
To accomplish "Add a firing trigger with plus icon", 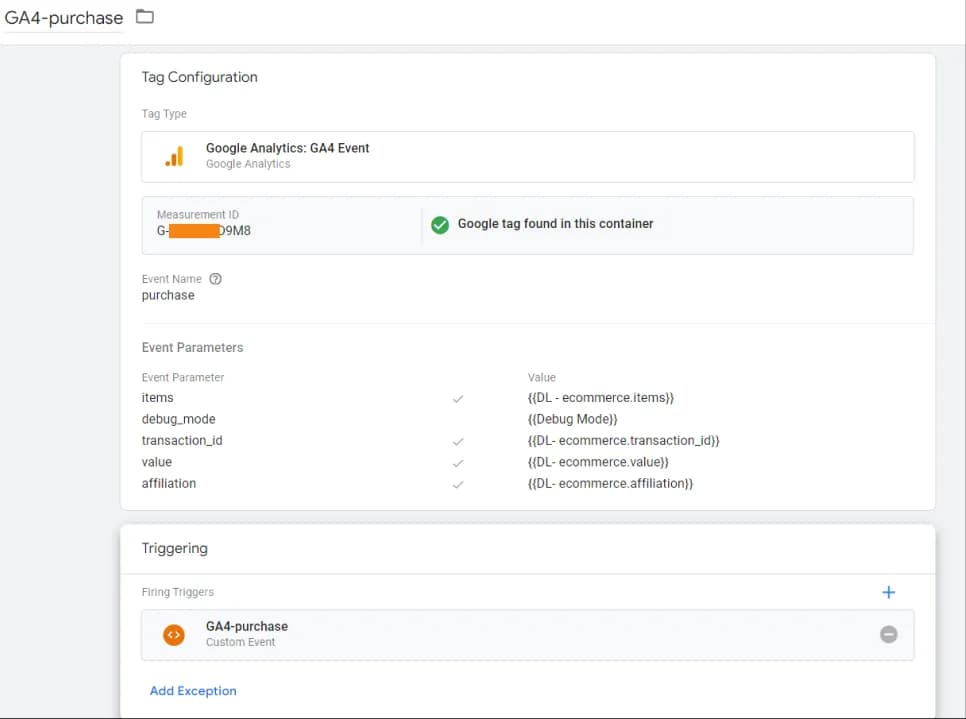I will 888,592.
